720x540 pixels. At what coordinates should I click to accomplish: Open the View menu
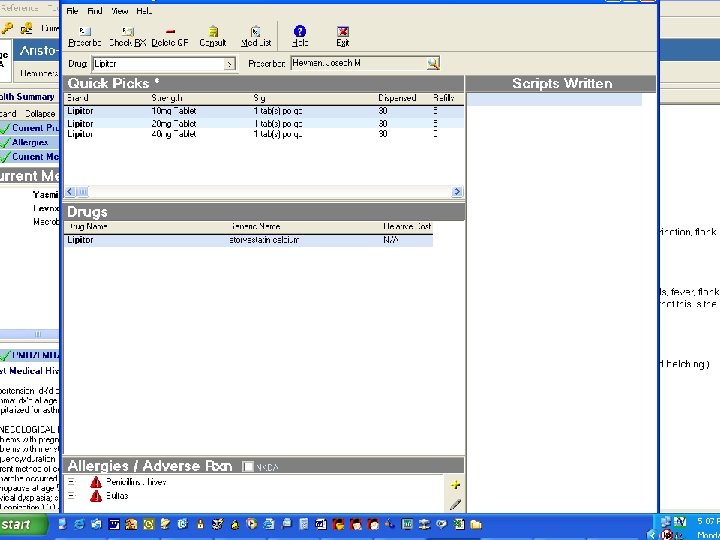[119, 11]
